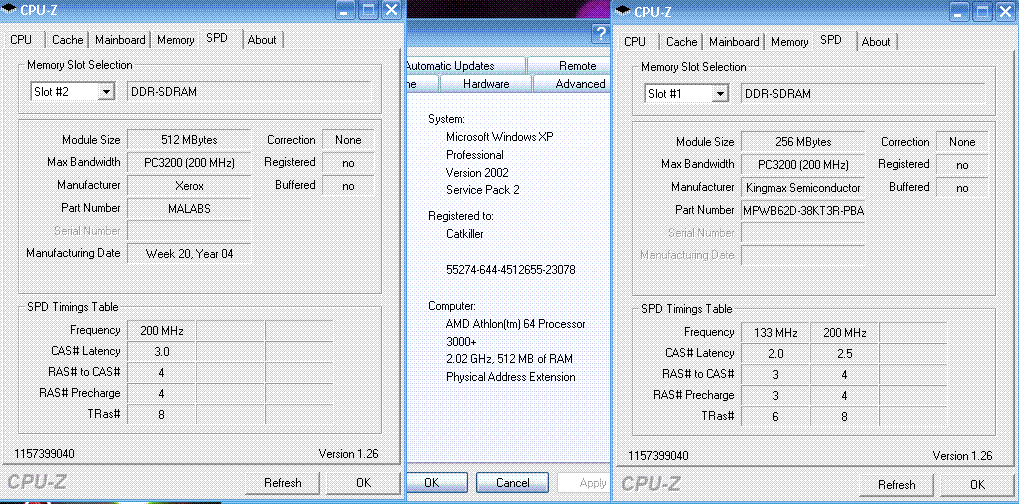Expand the Slot #1 memory slot dropdown
The image size is (1019, 504).
(x=720, y=93)
